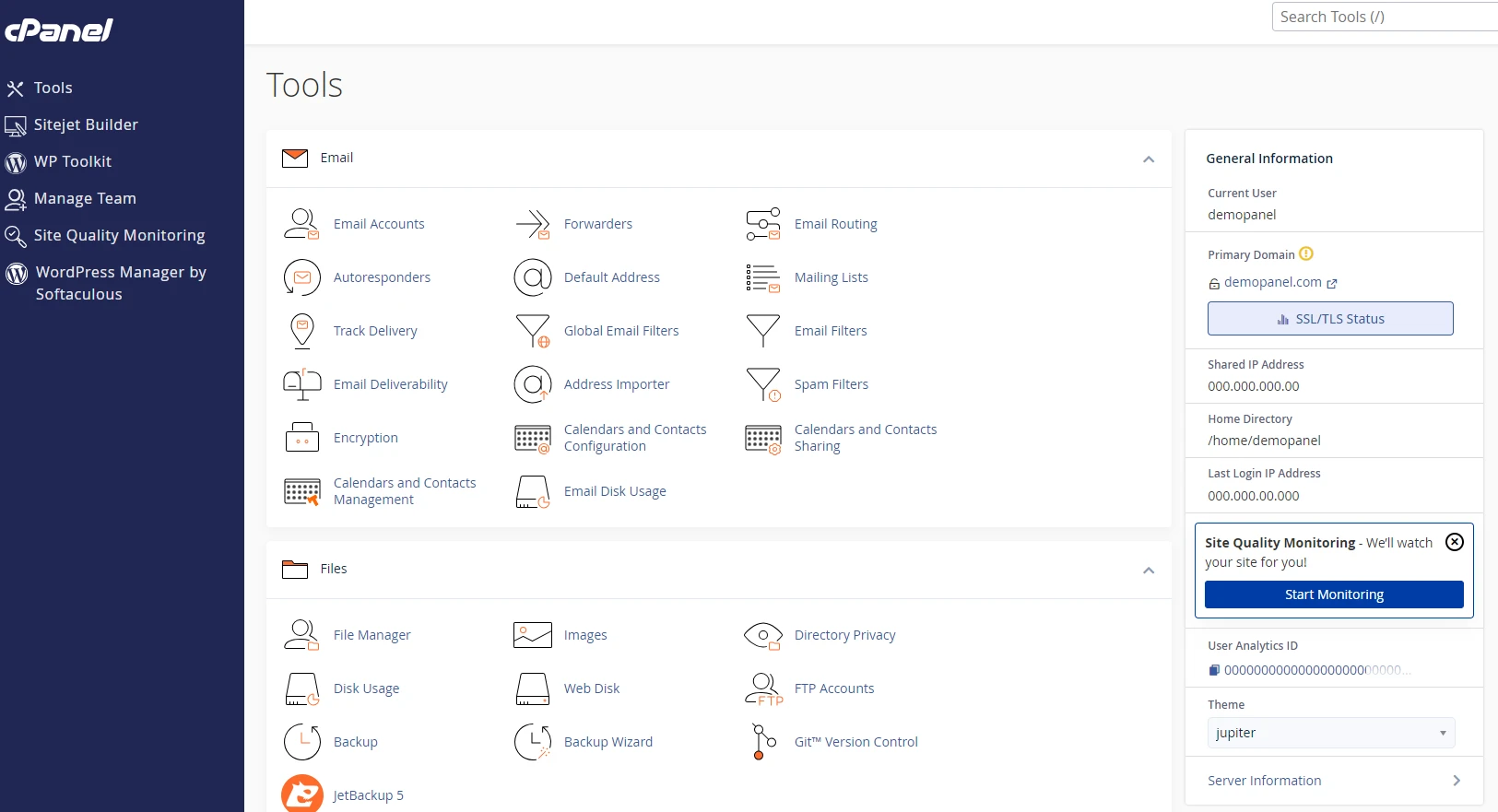Click the Encryption icon

point(301,438)
